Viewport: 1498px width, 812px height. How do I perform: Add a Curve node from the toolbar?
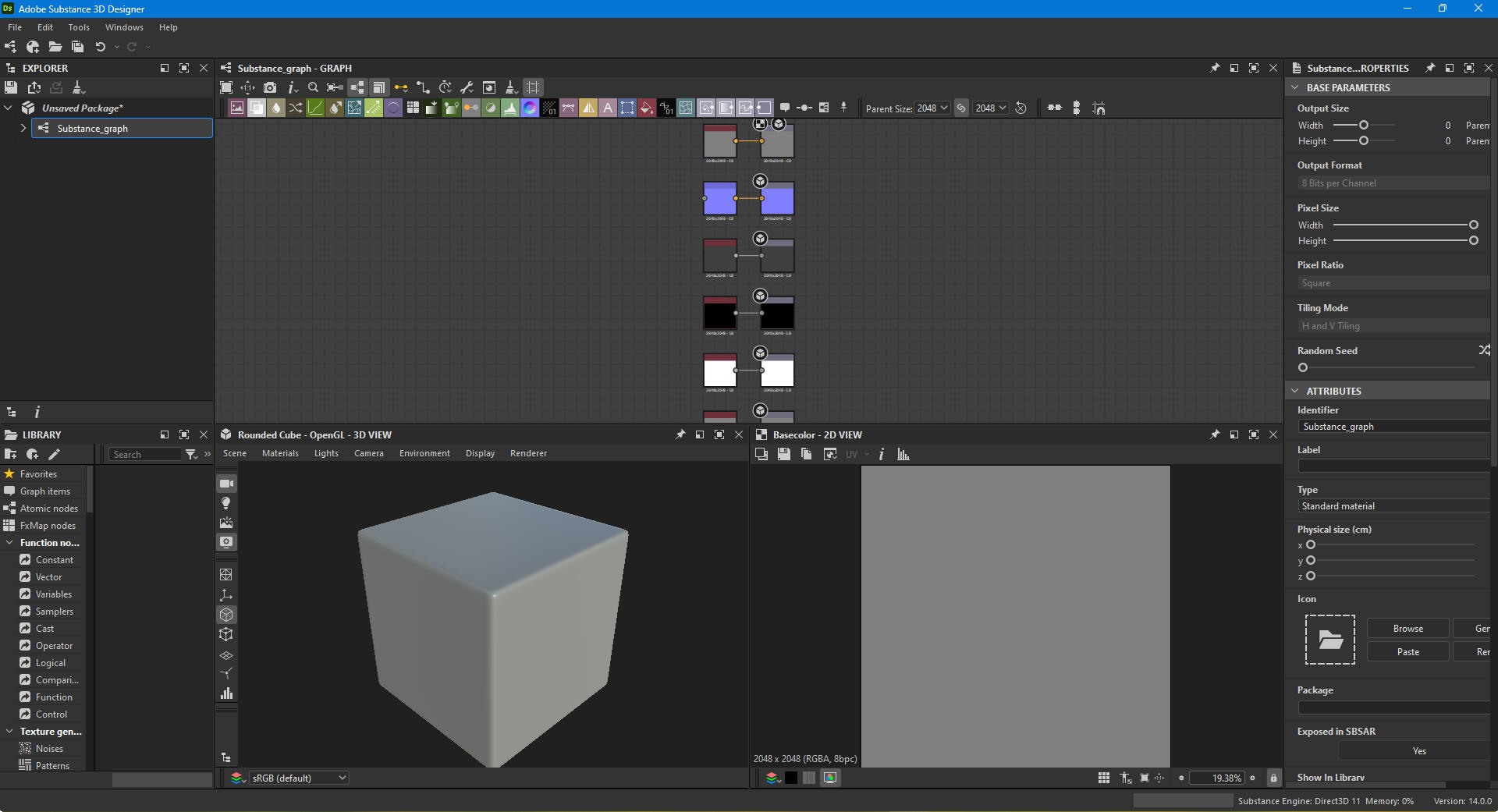click(x=315, y=108)
